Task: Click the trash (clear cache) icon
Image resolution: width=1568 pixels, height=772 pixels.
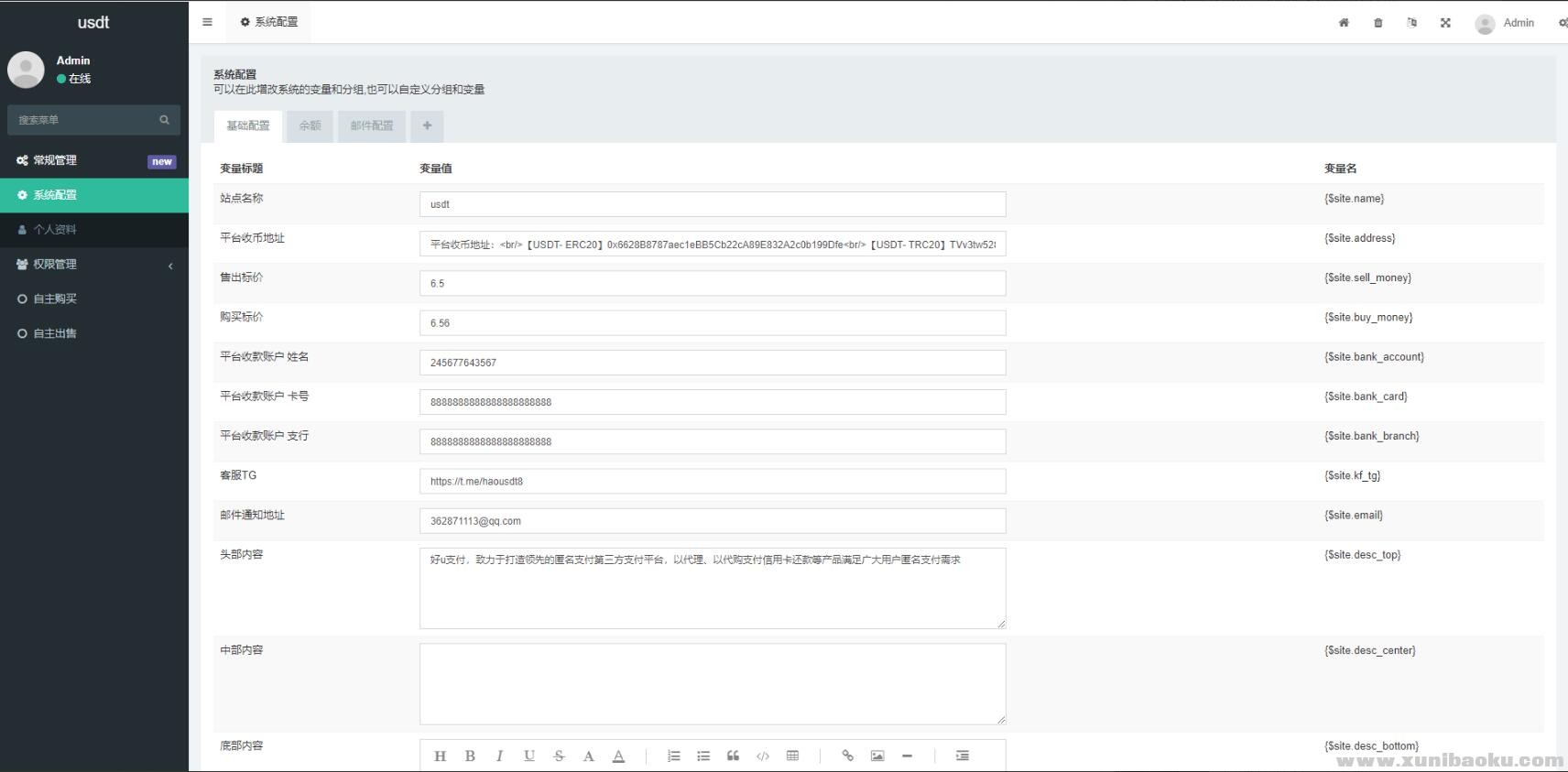Action: [1377, 23]
